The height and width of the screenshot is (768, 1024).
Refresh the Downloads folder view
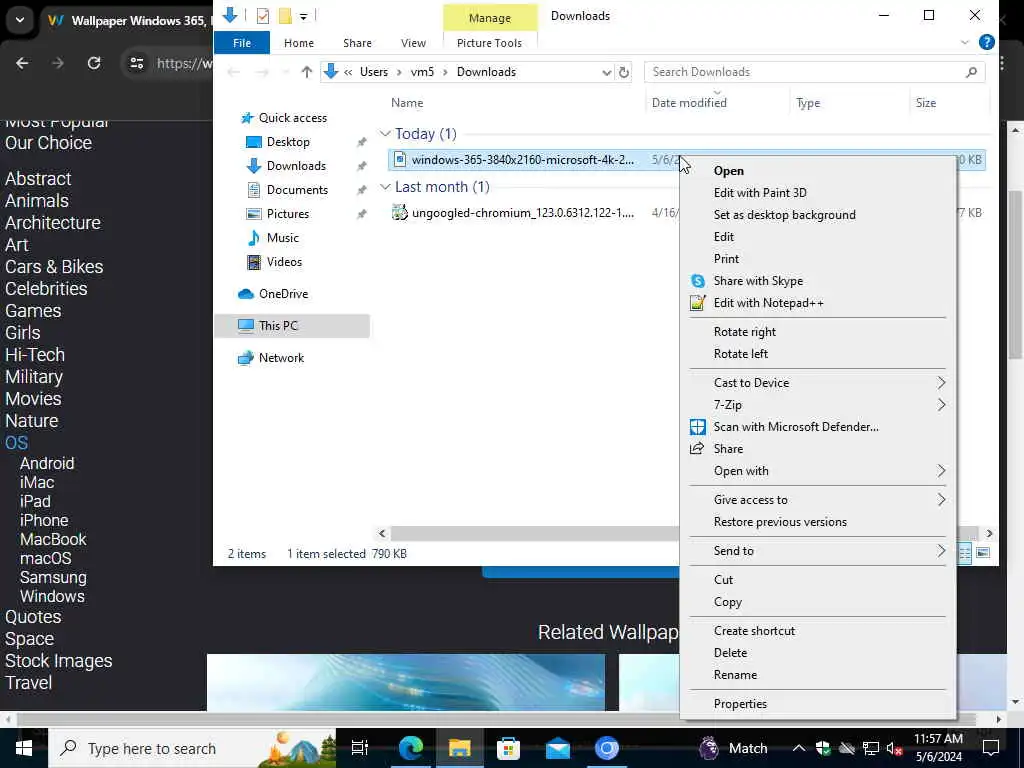pos(624,72)
